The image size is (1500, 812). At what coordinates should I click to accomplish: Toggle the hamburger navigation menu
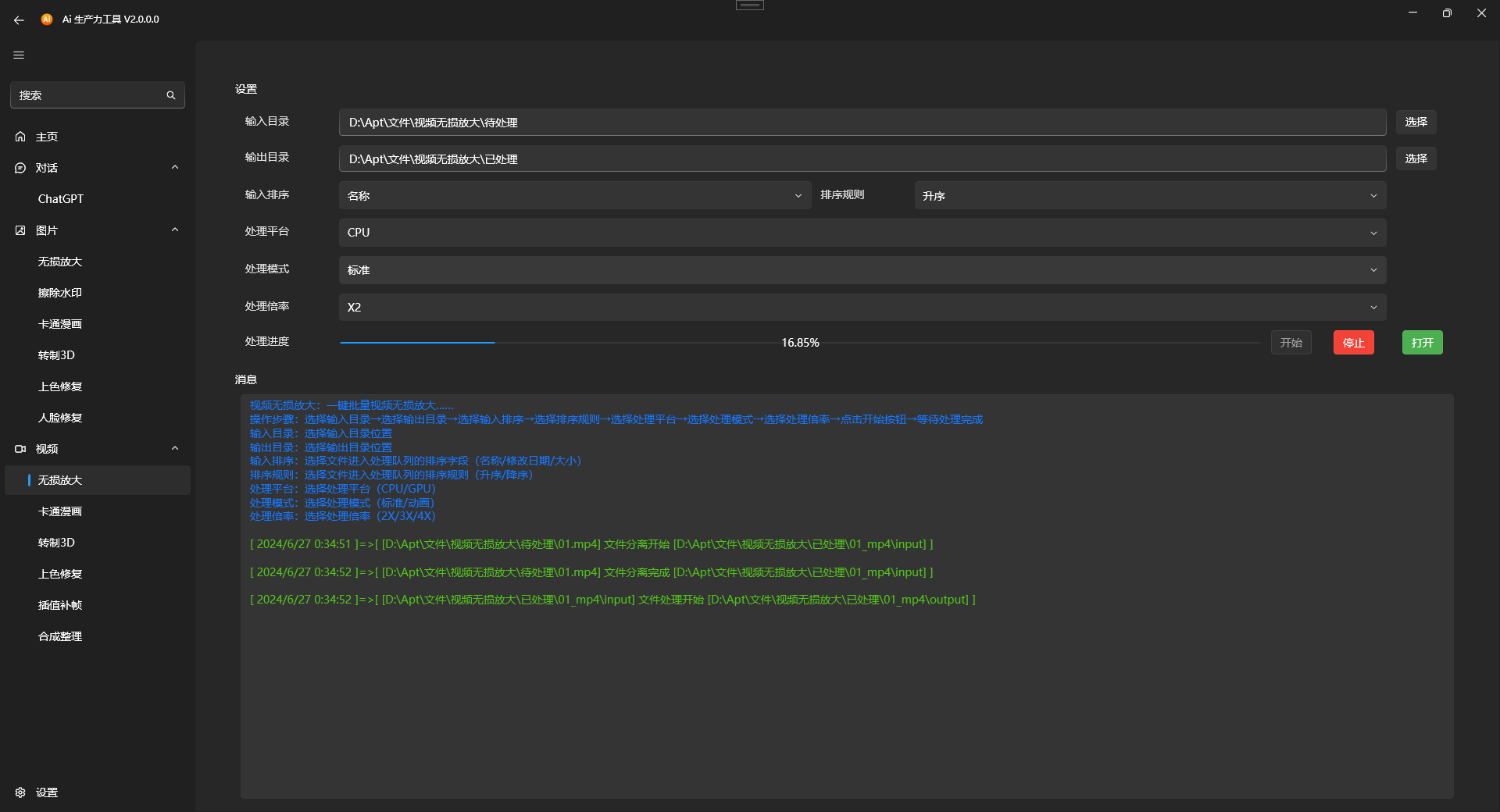pyautogui.click(x=19, y=55)
